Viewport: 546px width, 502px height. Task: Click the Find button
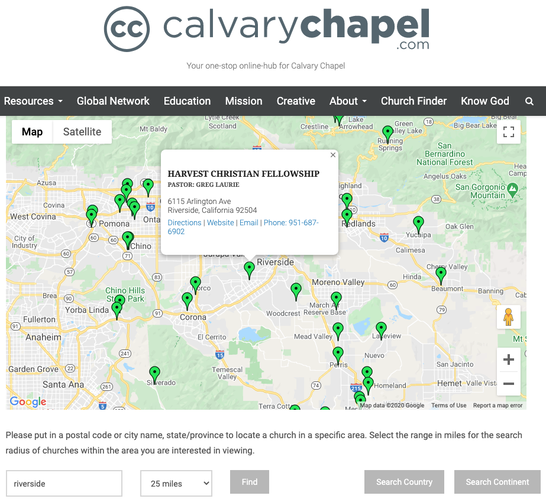249,482
